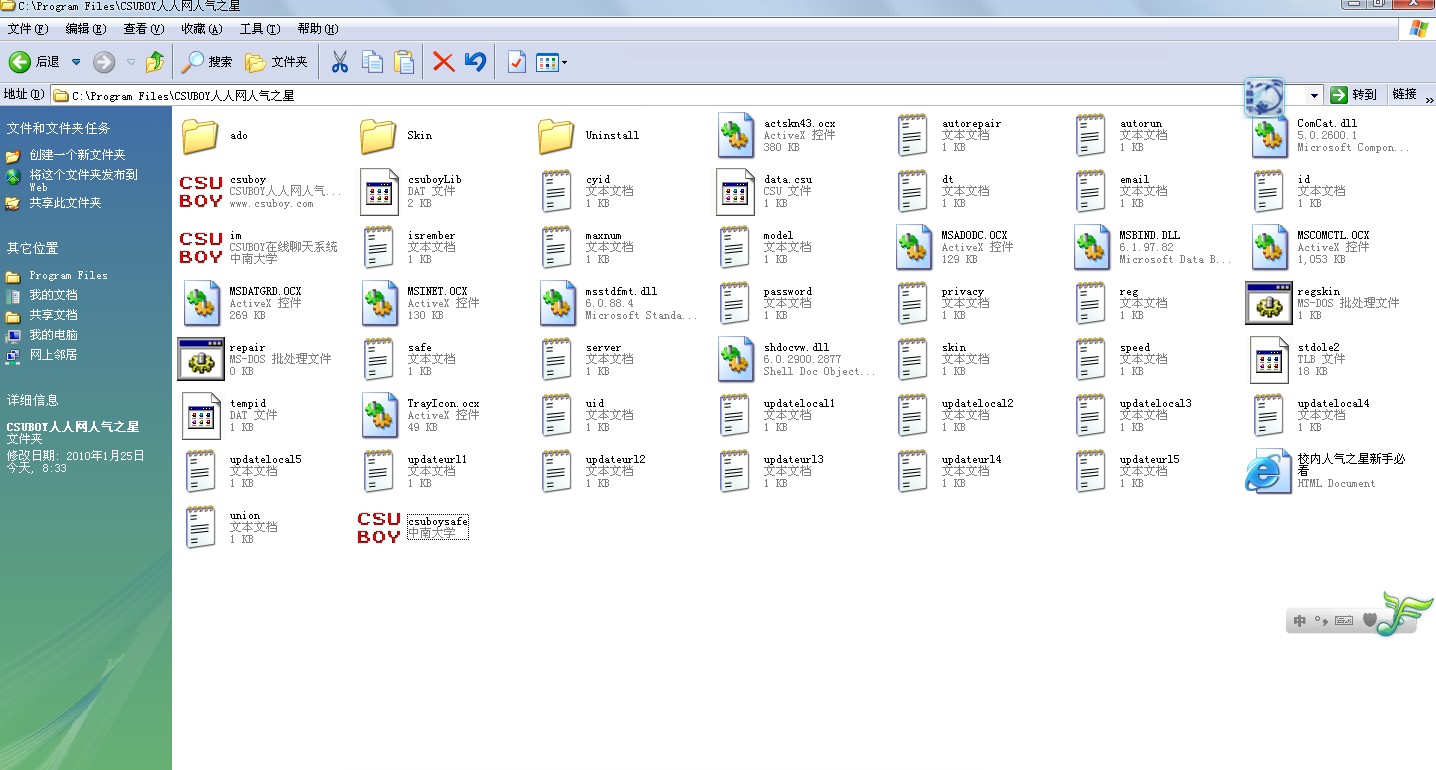Open the Views dropdown toolbar button
1436x770 pixels.
click(551, 62)
